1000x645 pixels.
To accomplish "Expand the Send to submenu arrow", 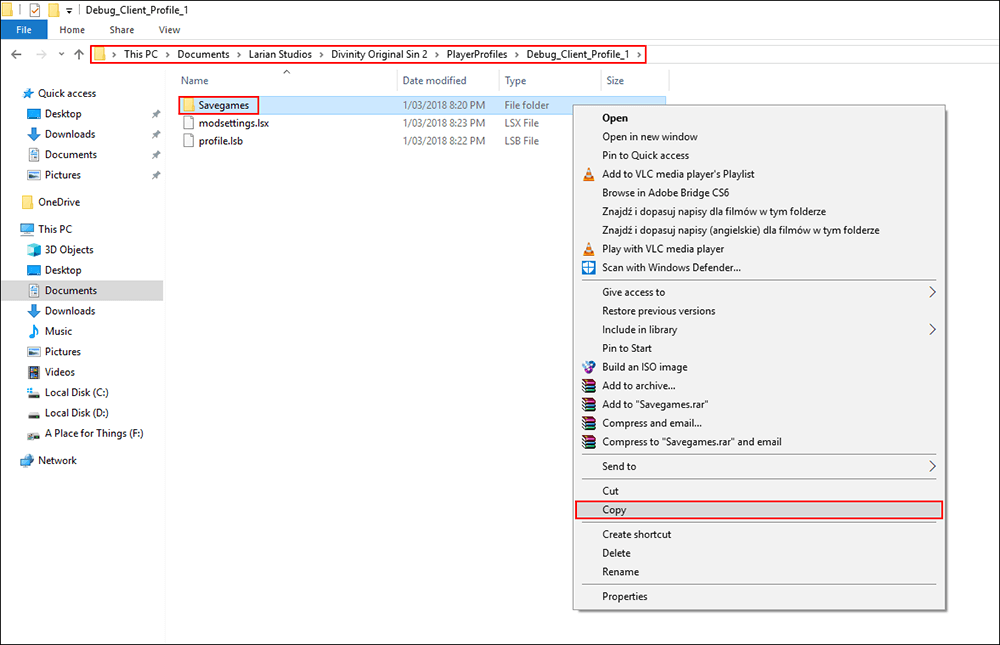I will [x=932, y=466].
